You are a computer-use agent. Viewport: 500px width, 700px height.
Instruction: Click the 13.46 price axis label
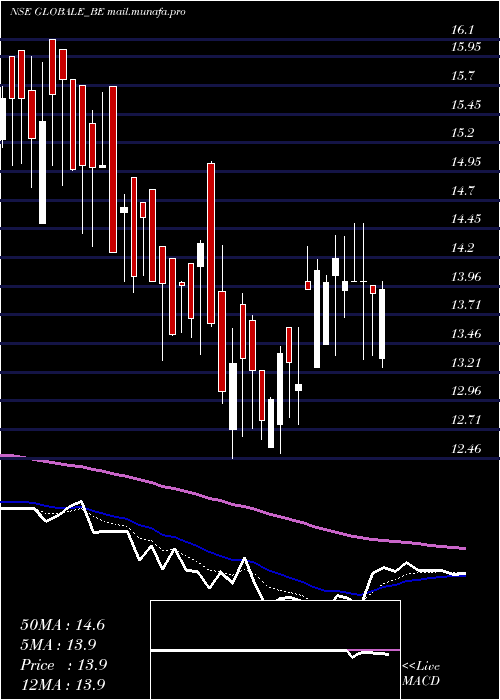coord(466,334)
